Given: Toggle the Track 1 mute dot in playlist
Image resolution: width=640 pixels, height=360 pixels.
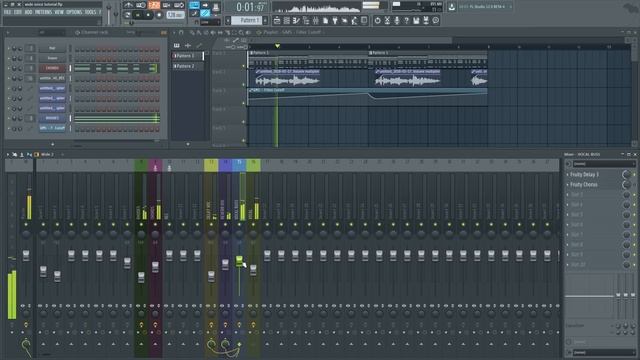Looking at the screenshot, I should pyautogui.click(x=244, y=65).
